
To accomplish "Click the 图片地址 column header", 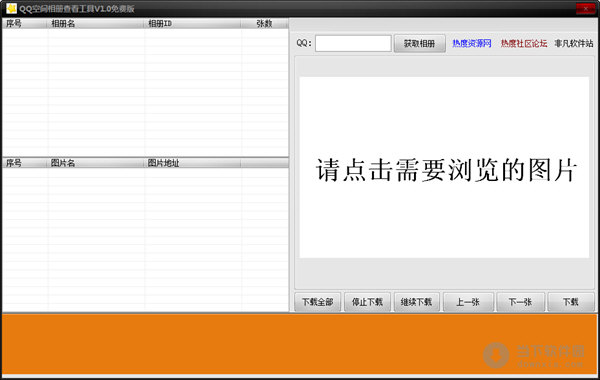I will click(x=192, y=163).
